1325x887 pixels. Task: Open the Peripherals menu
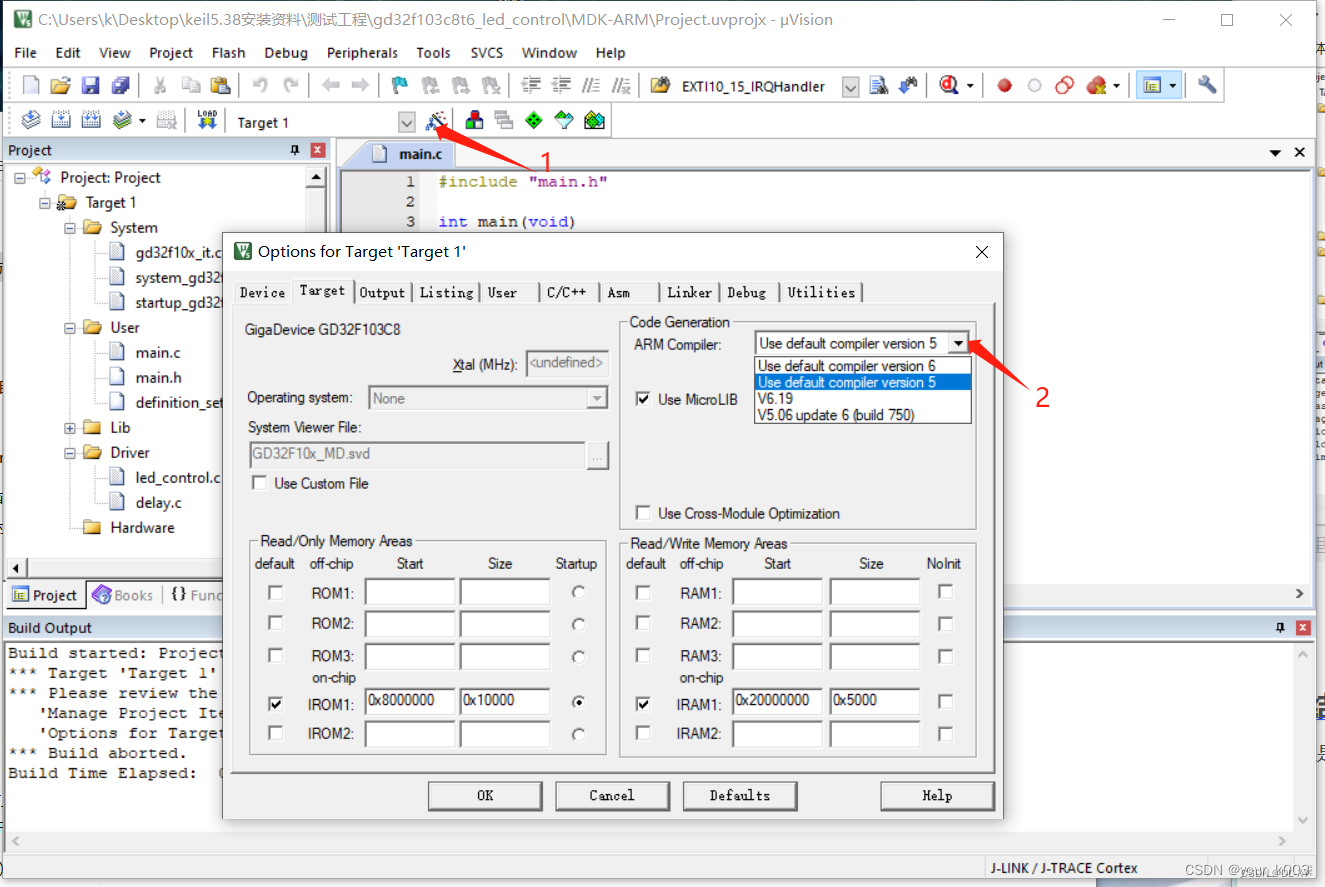coord(362,53)
